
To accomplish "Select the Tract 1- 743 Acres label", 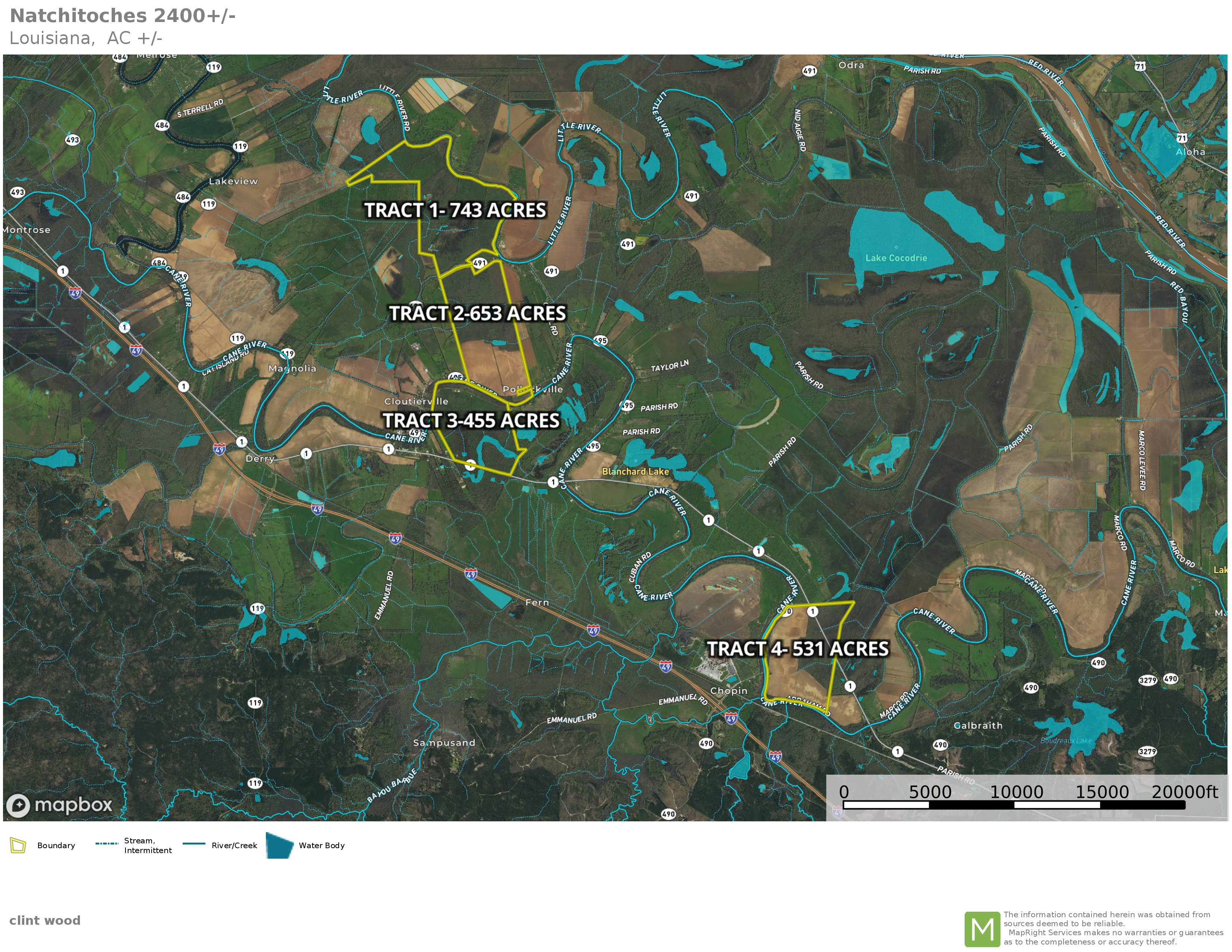I will [x=455, y=210].
